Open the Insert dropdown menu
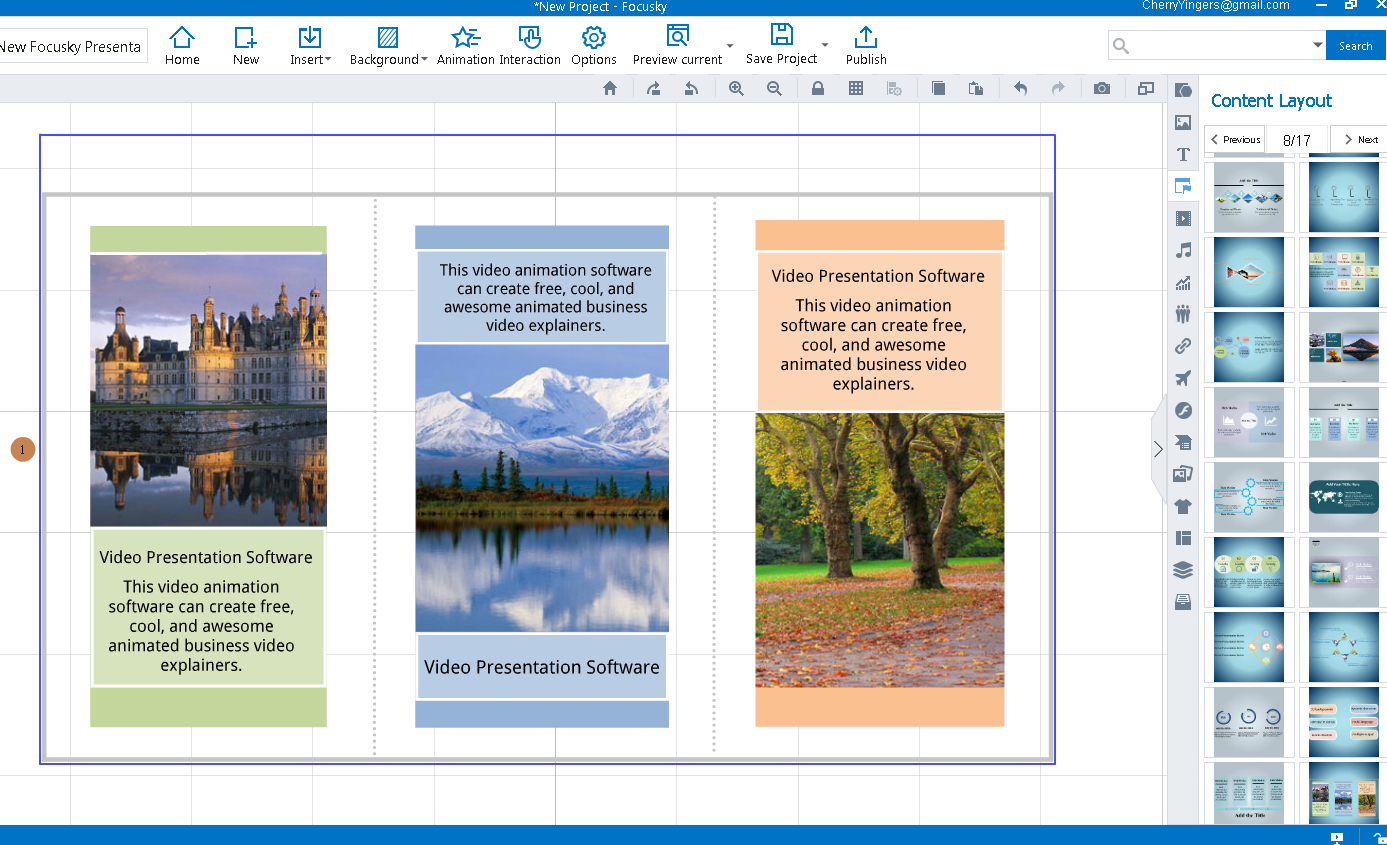 click(310, 46)
